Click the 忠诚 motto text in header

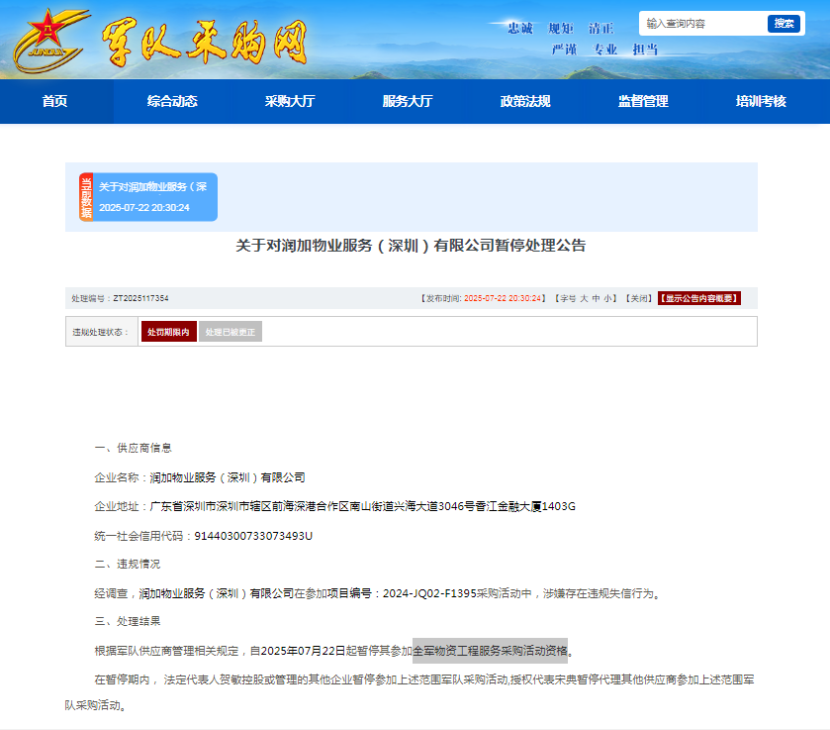(520, 28)
